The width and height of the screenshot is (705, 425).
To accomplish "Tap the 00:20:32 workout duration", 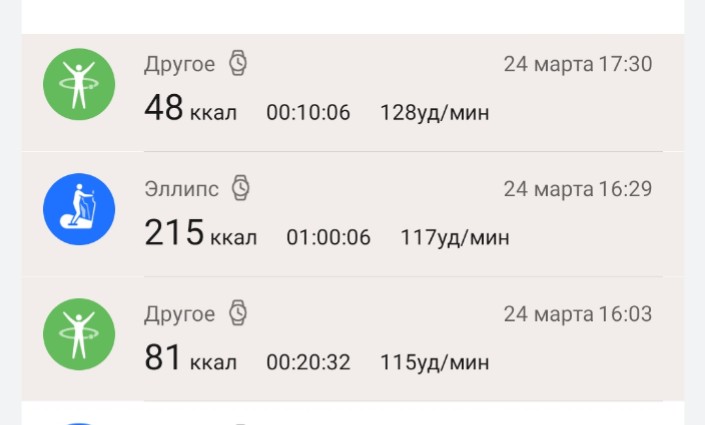I will pyautogui.click(x=308, y=362).
